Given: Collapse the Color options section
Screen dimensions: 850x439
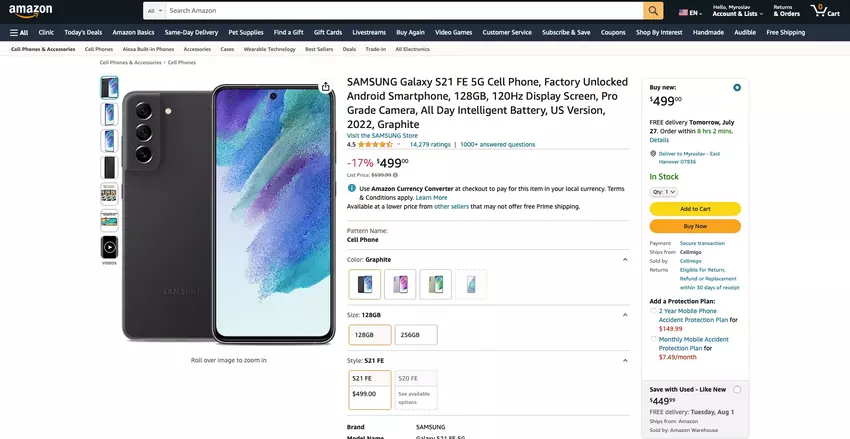Looking at the screenshot, I should [x=625, y=259].
